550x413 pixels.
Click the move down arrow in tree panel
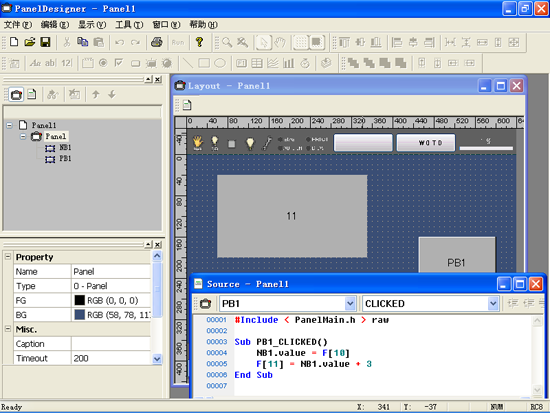[112, 94]
